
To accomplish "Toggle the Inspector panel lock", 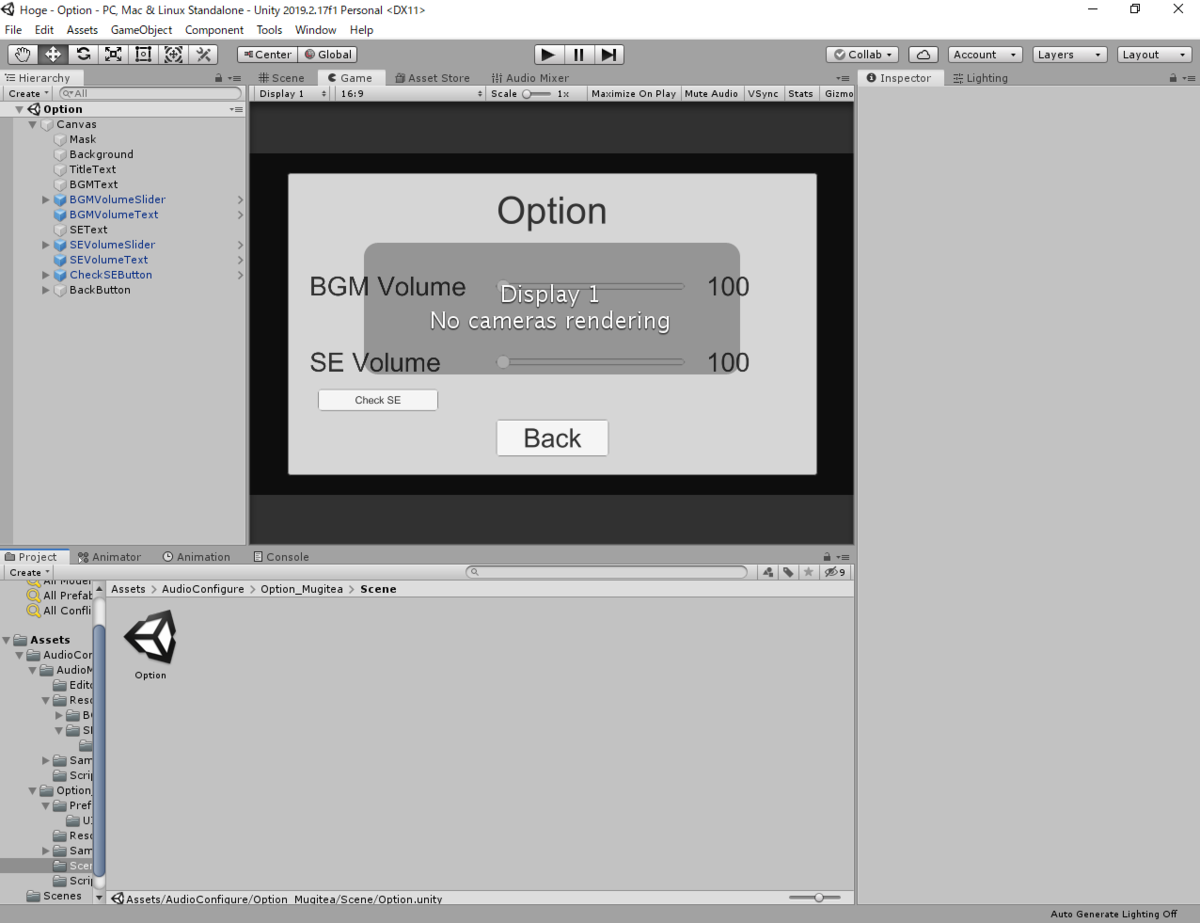I will (1173, 78).
